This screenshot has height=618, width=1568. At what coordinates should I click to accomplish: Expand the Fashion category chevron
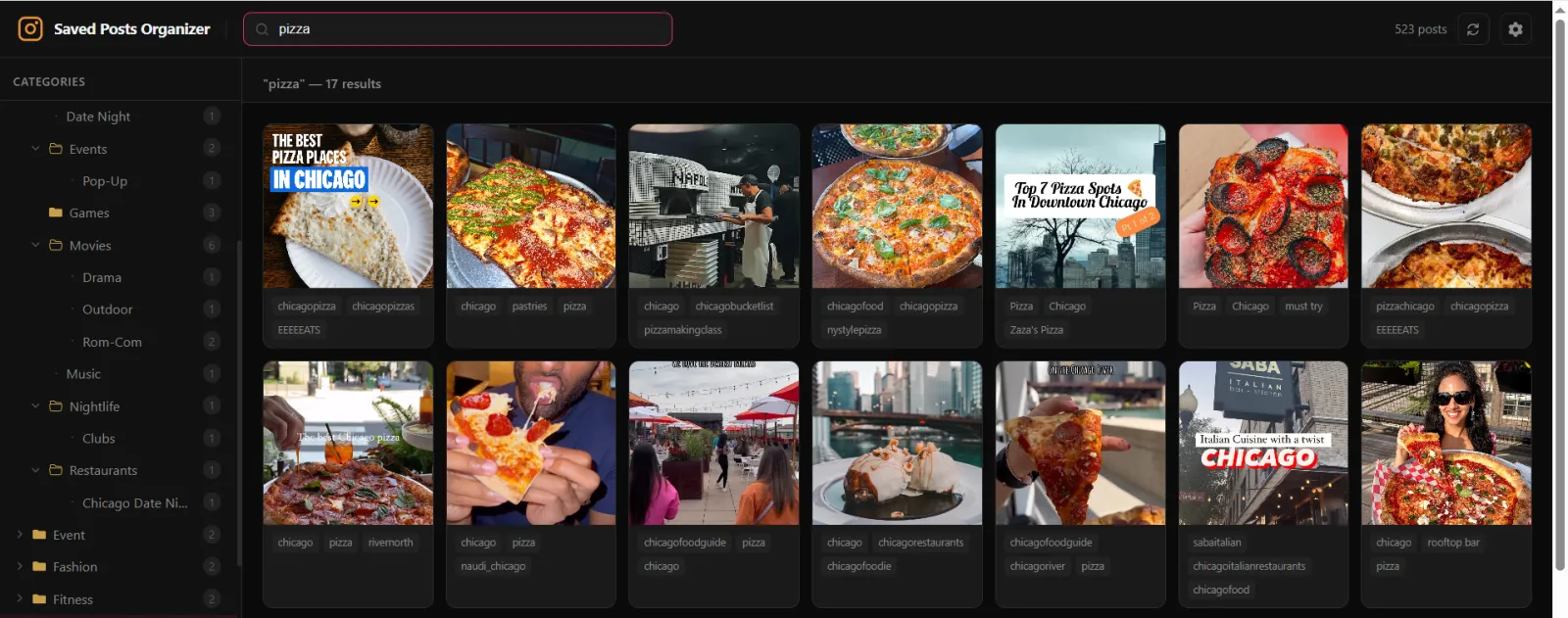tap(20, 567)
